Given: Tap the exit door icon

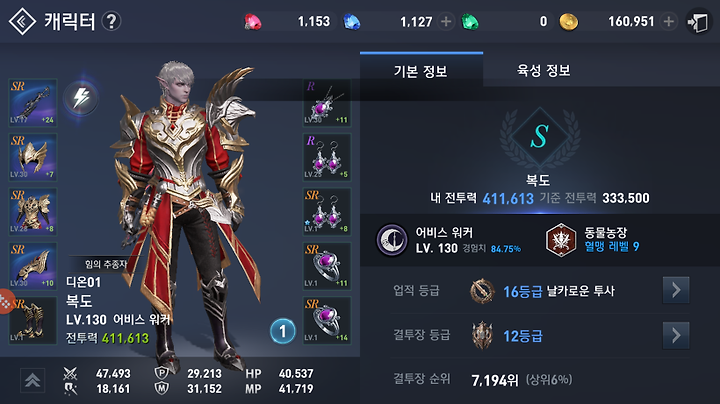Looking at the screenshot, I should pos(698,22).
